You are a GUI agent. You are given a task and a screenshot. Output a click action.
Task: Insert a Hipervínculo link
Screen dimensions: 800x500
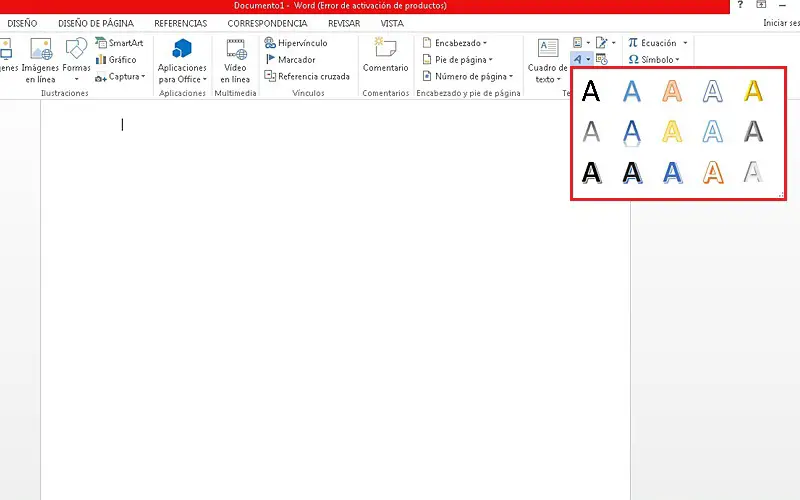pos(296,43)
